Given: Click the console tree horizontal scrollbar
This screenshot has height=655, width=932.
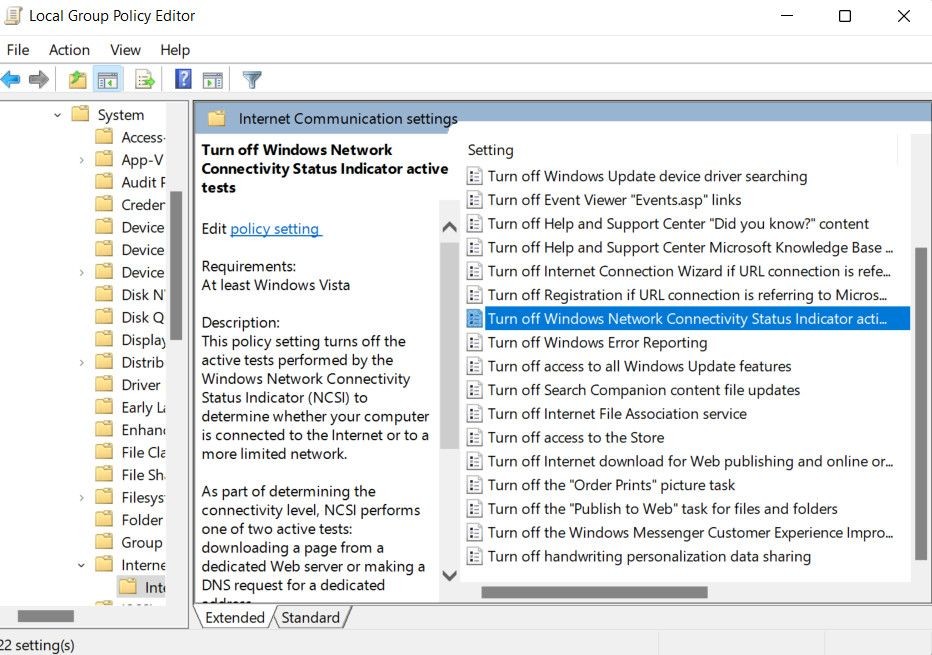Looking at the screenshot, I should (46, 616).
